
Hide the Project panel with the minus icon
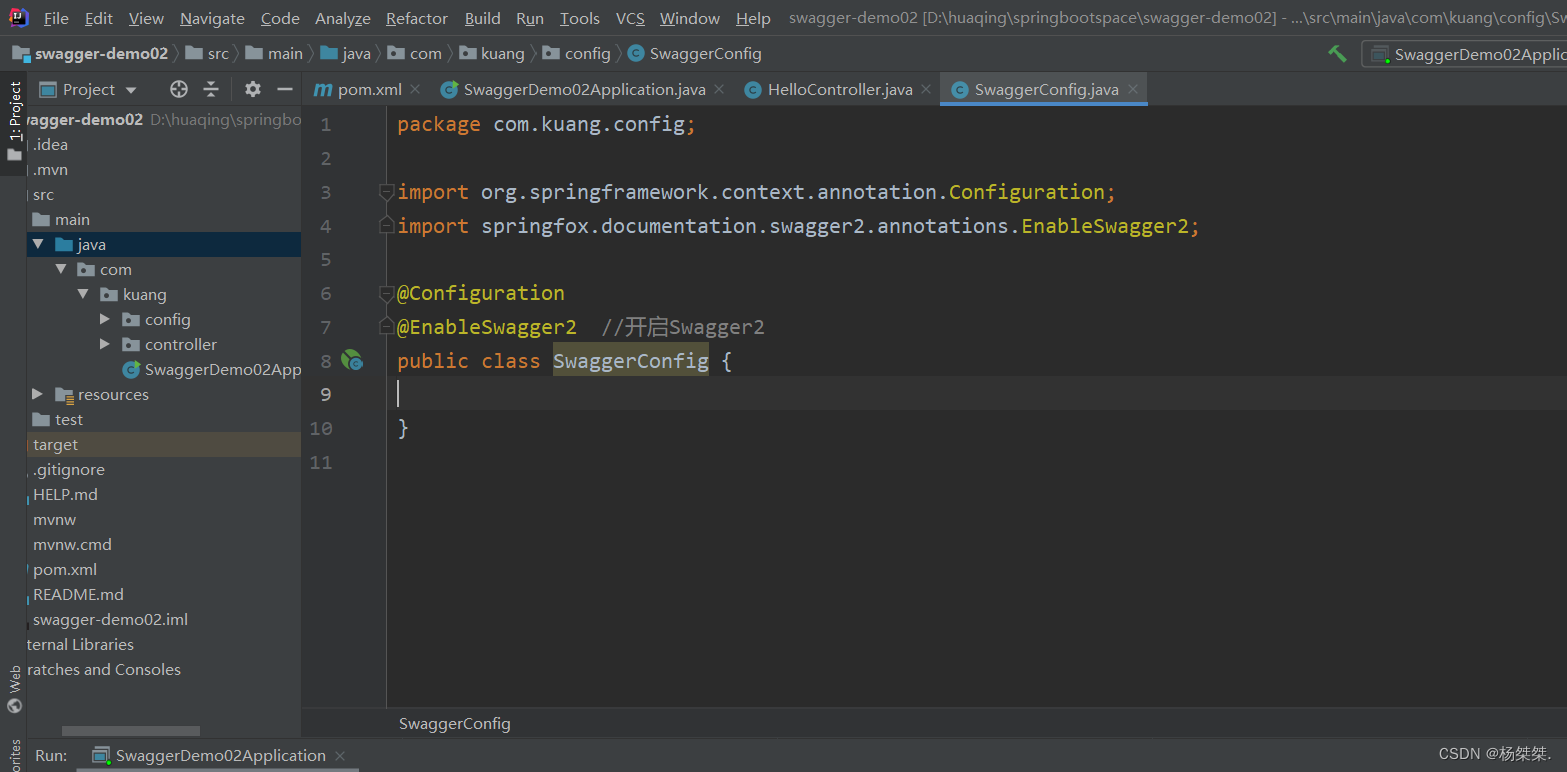tap(285, 89)
